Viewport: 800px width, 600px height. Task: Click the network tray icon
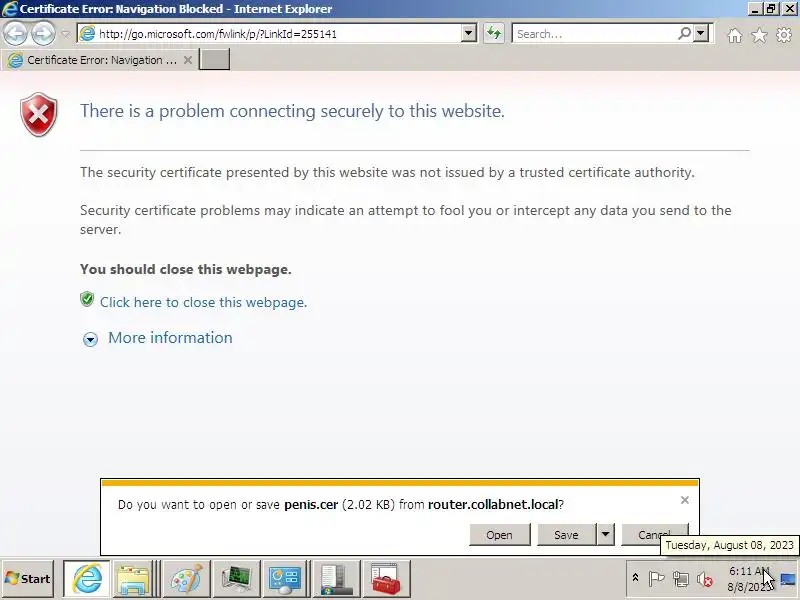tap(681, 579)
